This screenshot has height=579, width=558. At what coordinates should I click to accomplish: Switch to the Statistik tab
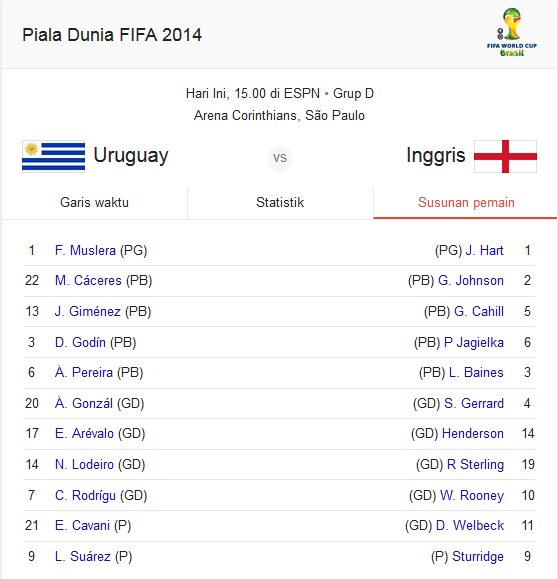280,203
